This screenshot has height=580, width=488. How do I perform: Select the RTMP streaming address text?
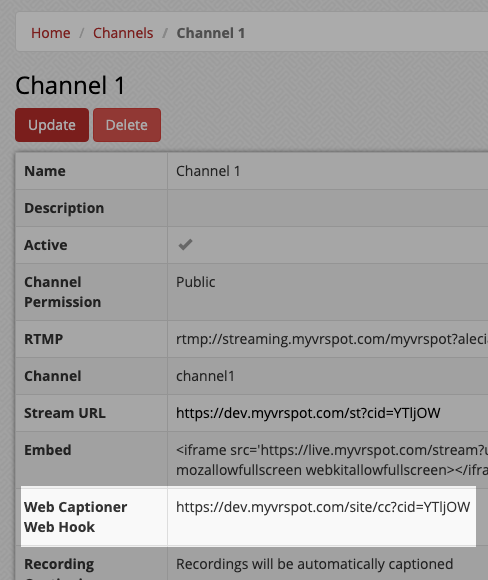coord(332,339)
